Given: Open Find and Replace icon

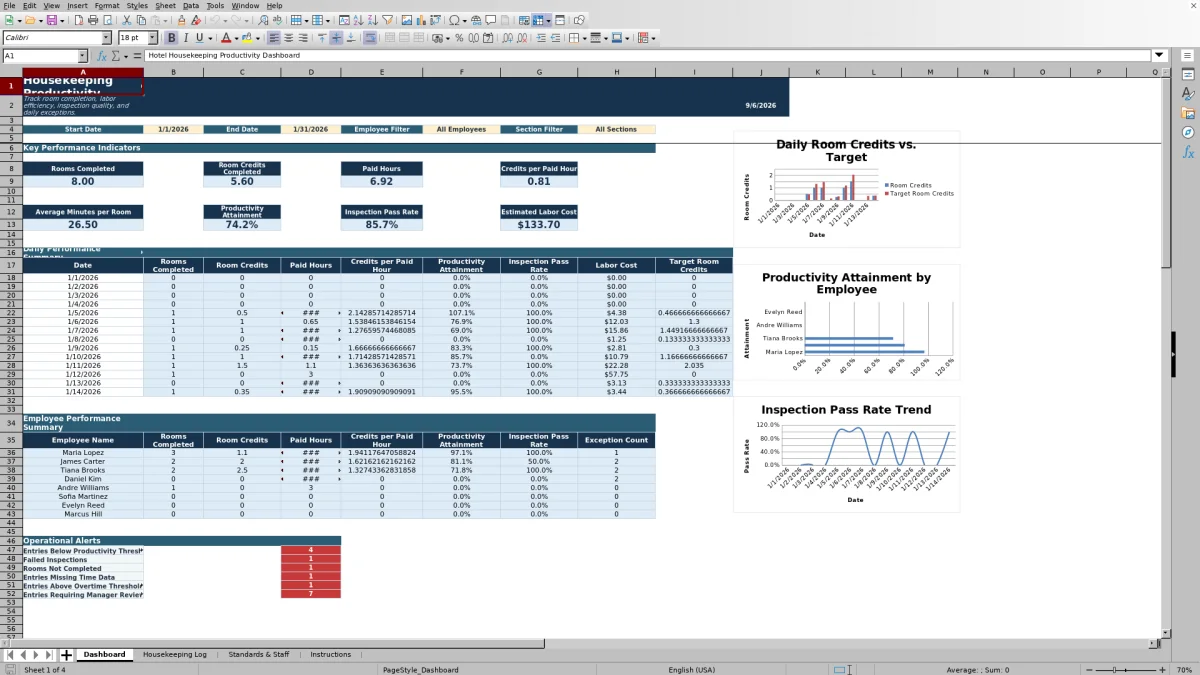Looking at the screenshot, I should click(263, 20).
